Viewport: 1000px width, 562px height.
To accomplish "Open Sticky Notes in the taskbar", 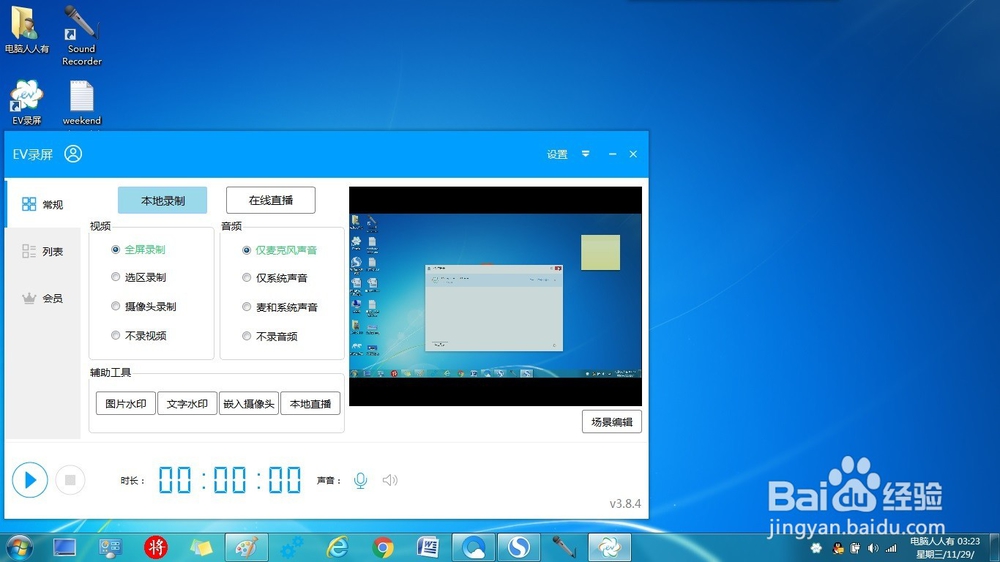I will point(202,547).
